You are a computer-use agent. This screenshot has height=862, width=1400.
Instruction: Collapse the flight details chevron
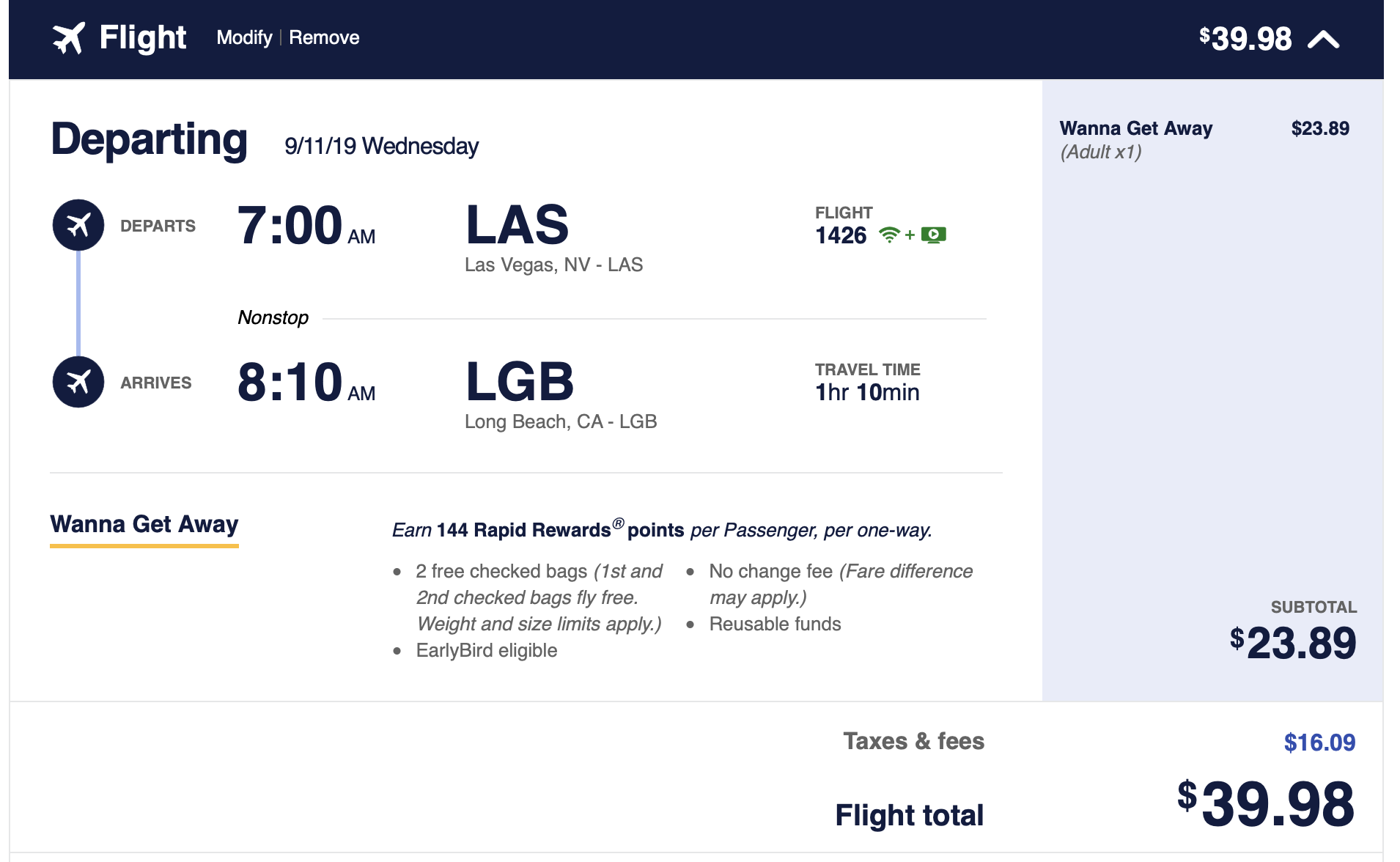point(1323,40)
